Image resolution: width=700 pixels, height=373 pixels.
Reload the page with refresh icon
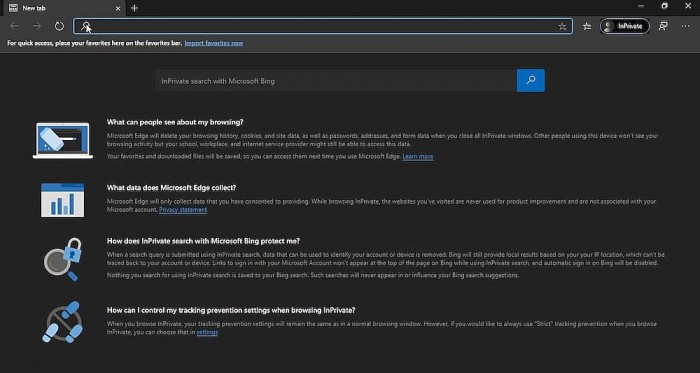click(x=59, y=26)
